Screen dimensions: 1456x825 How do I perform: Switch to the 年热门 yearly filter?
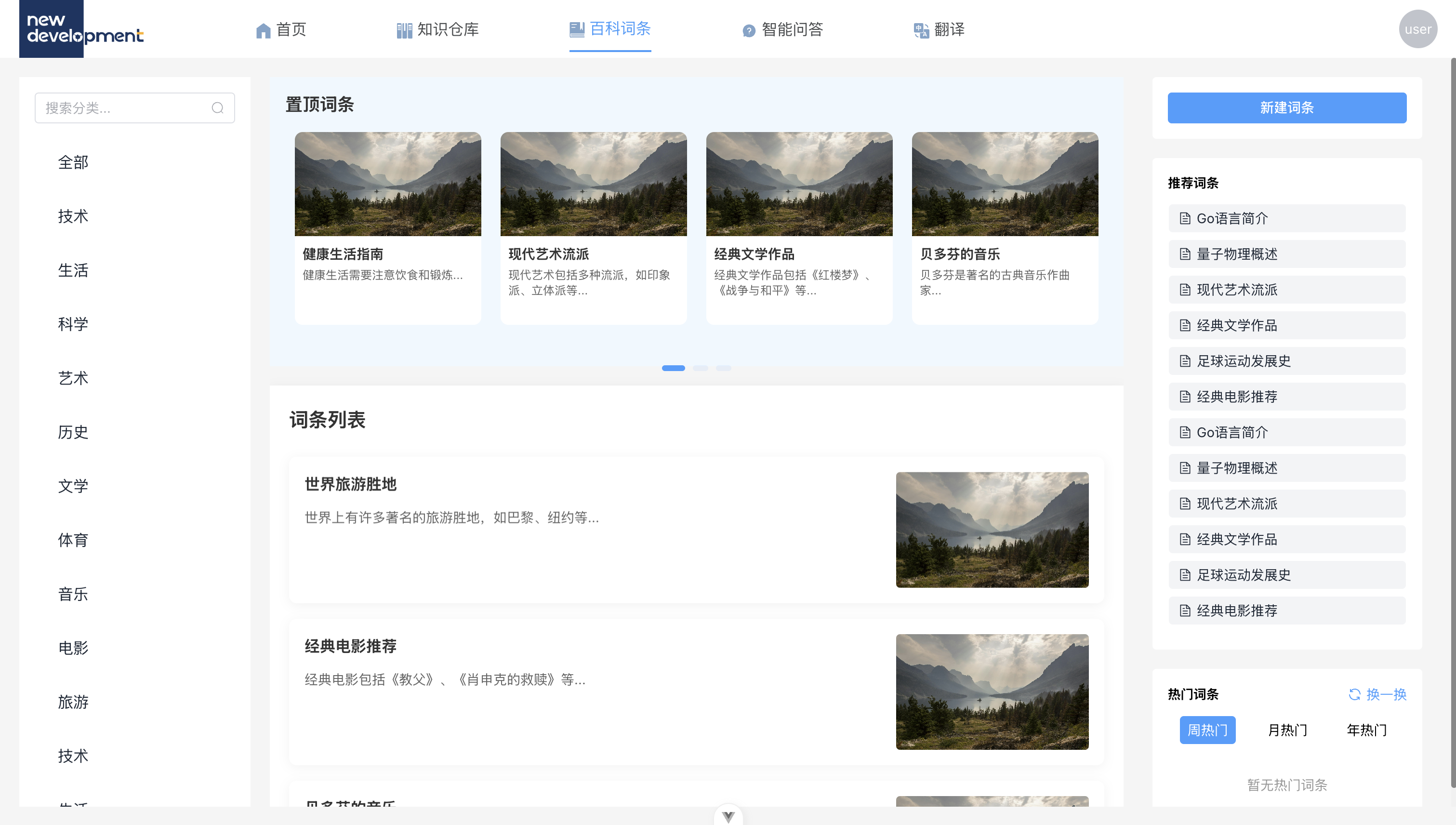click(x=1366, y=730)
